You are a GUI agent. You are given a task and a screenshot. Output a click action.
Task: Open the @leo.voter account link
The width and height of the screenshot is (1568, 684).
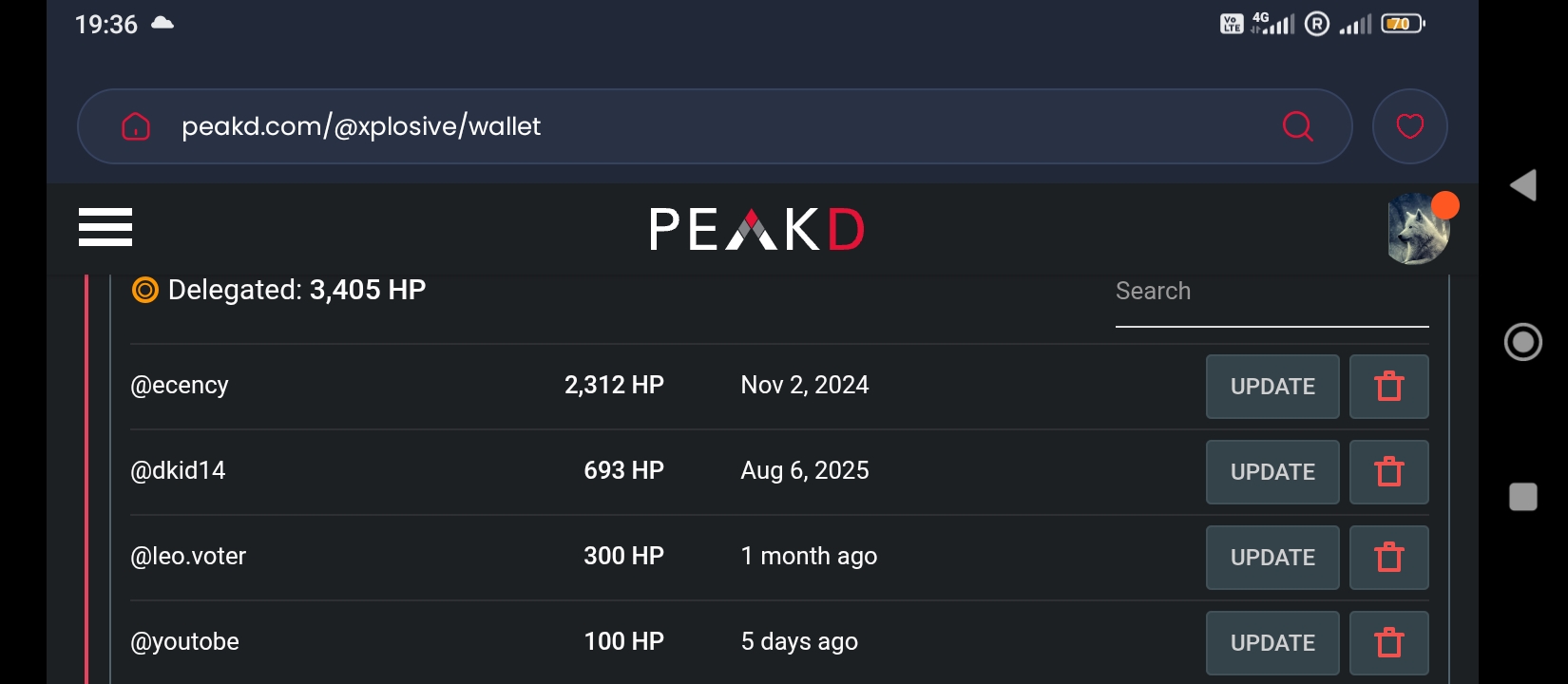click(188, 557)
